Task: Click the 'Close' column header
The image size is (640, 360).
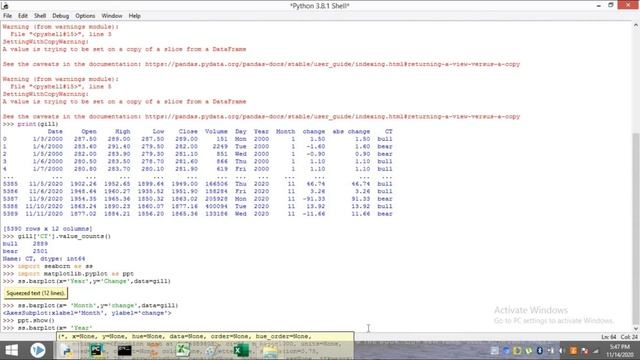Action: point(188,131)
